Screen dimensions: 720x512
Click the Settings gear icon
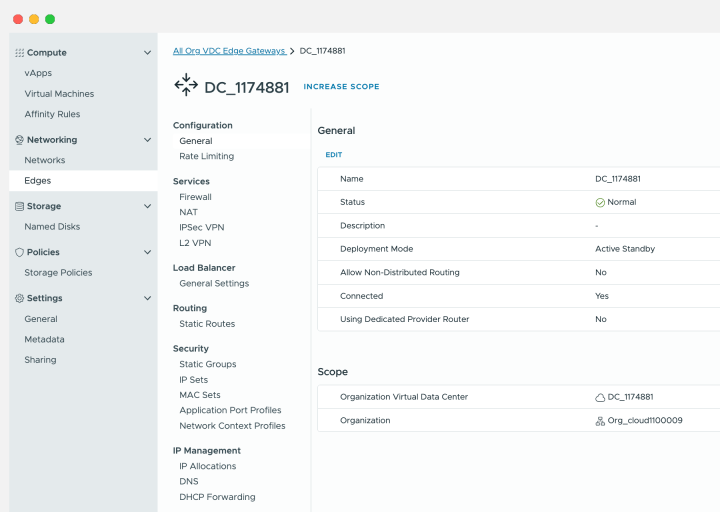click(x=19, y=298)
